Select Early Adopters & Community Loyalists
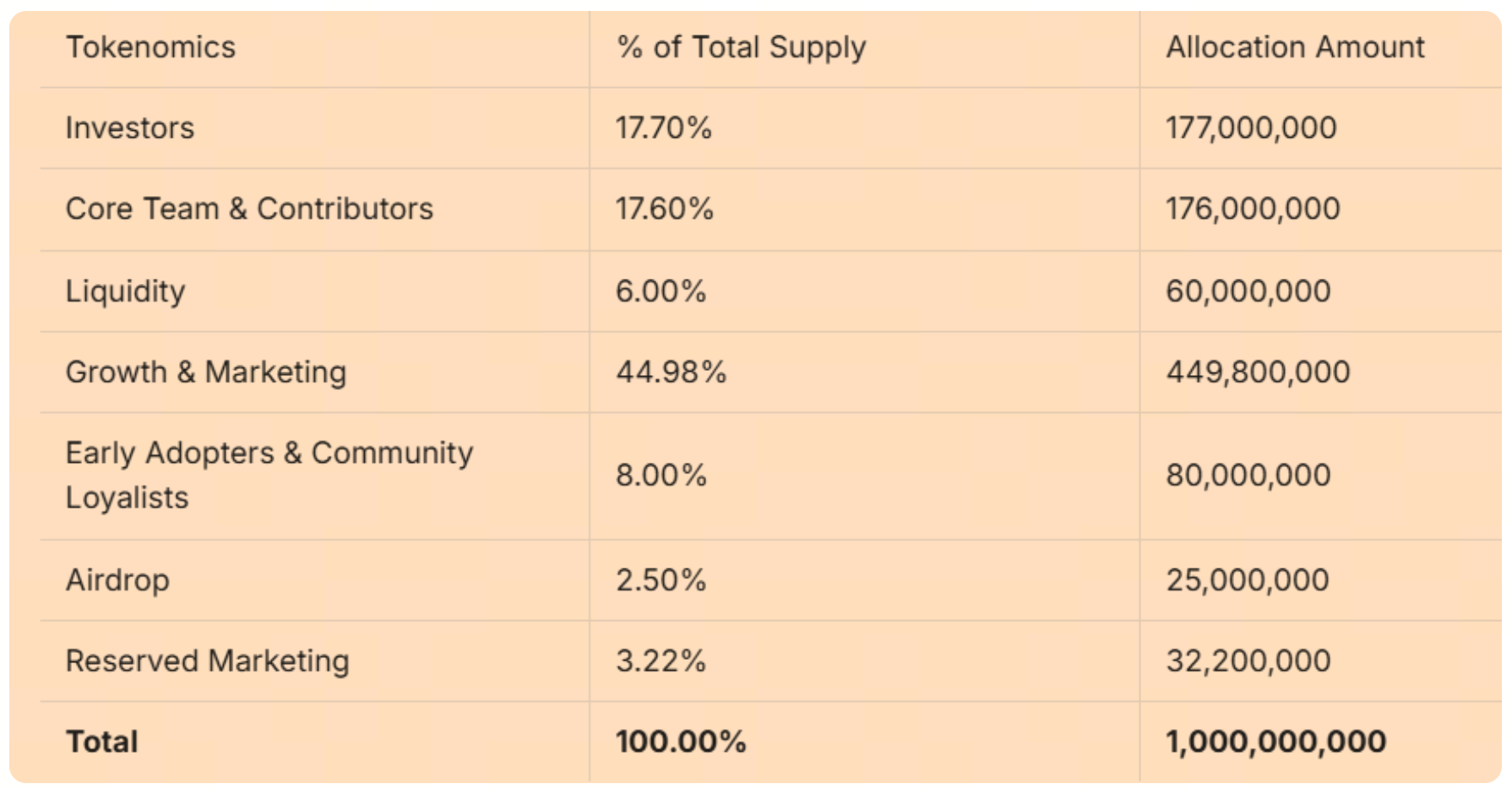1512x789 pixels. click(269, 475)
